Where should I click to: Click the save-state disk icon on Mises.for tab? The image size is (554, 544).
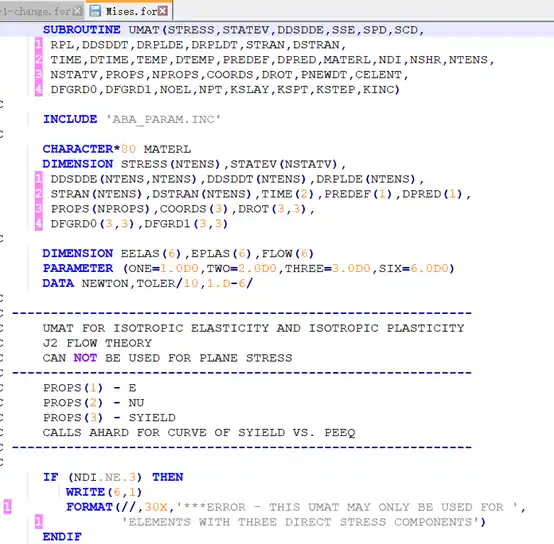[95, 11]
